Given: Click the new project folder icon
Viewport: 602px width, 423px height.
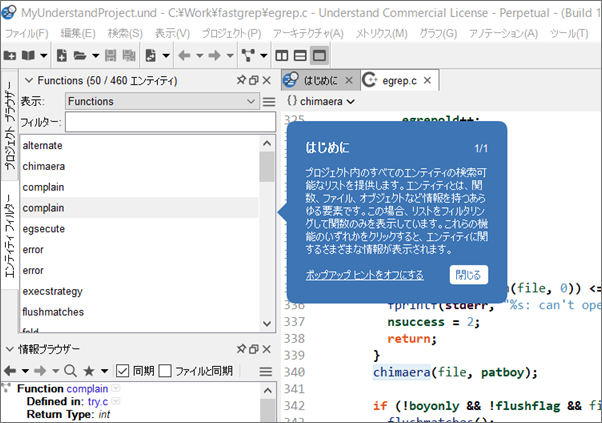Looking at the screenshot, I should click(x=10, y=56).
